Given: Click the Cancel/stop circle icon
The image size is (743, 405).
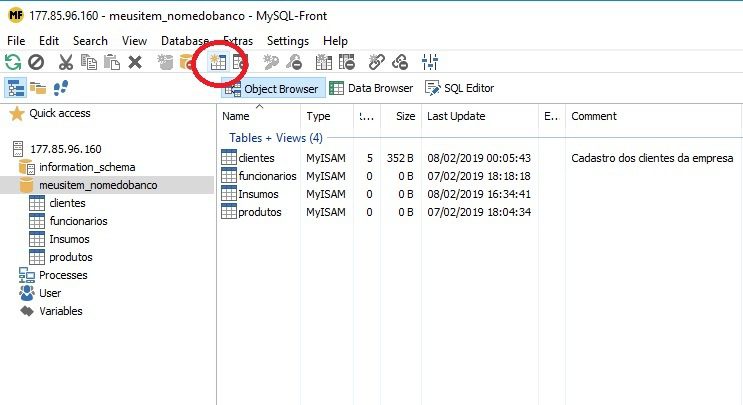Looking at the screenshot, I should click(36, 62).
